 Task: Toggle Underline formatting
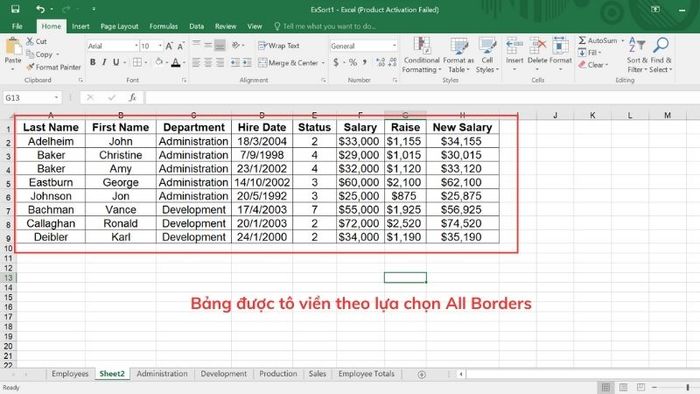[x=116, y=62]
